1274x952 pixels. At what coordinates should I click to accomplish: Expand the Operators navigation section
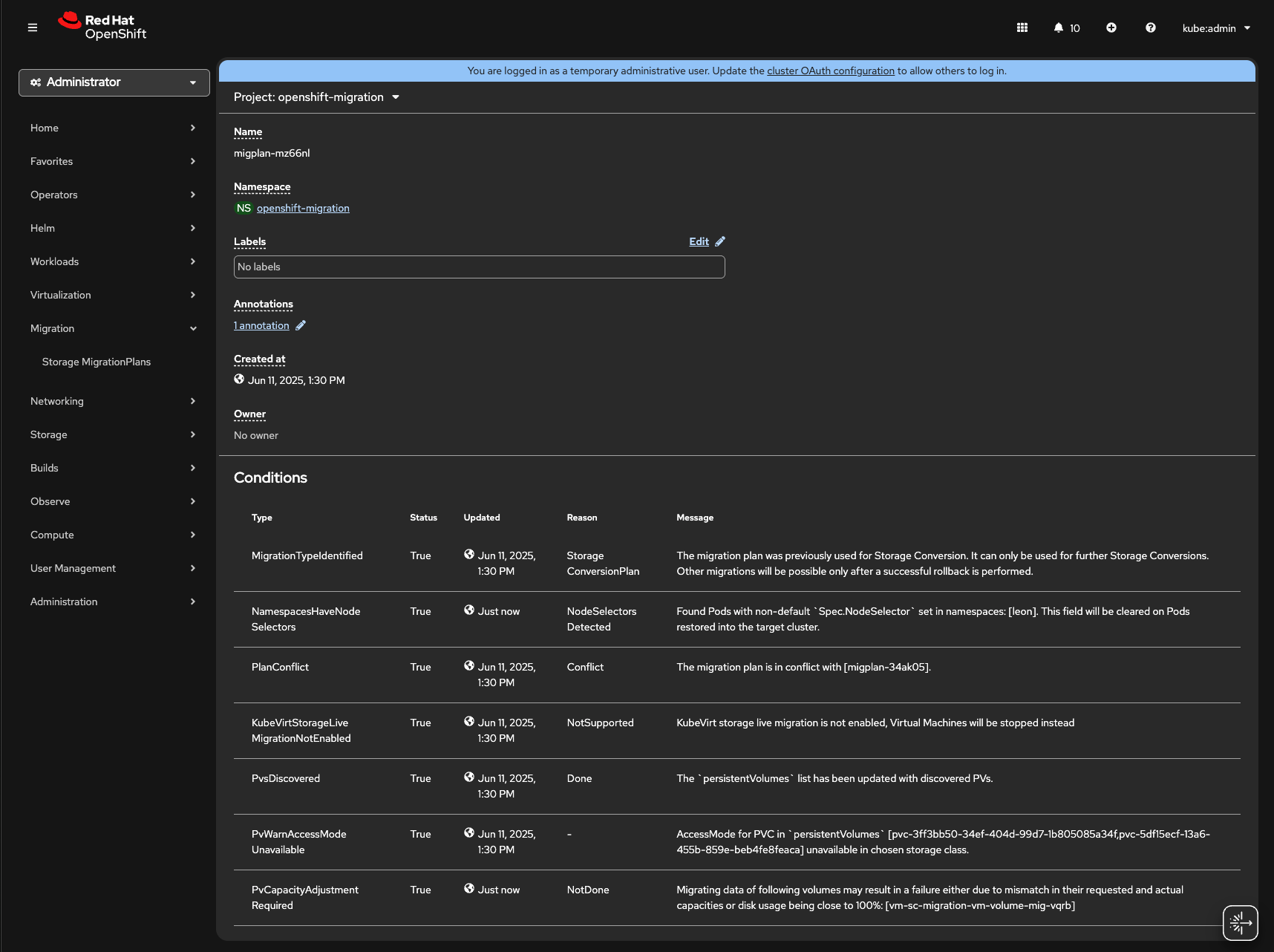[113, 195]
